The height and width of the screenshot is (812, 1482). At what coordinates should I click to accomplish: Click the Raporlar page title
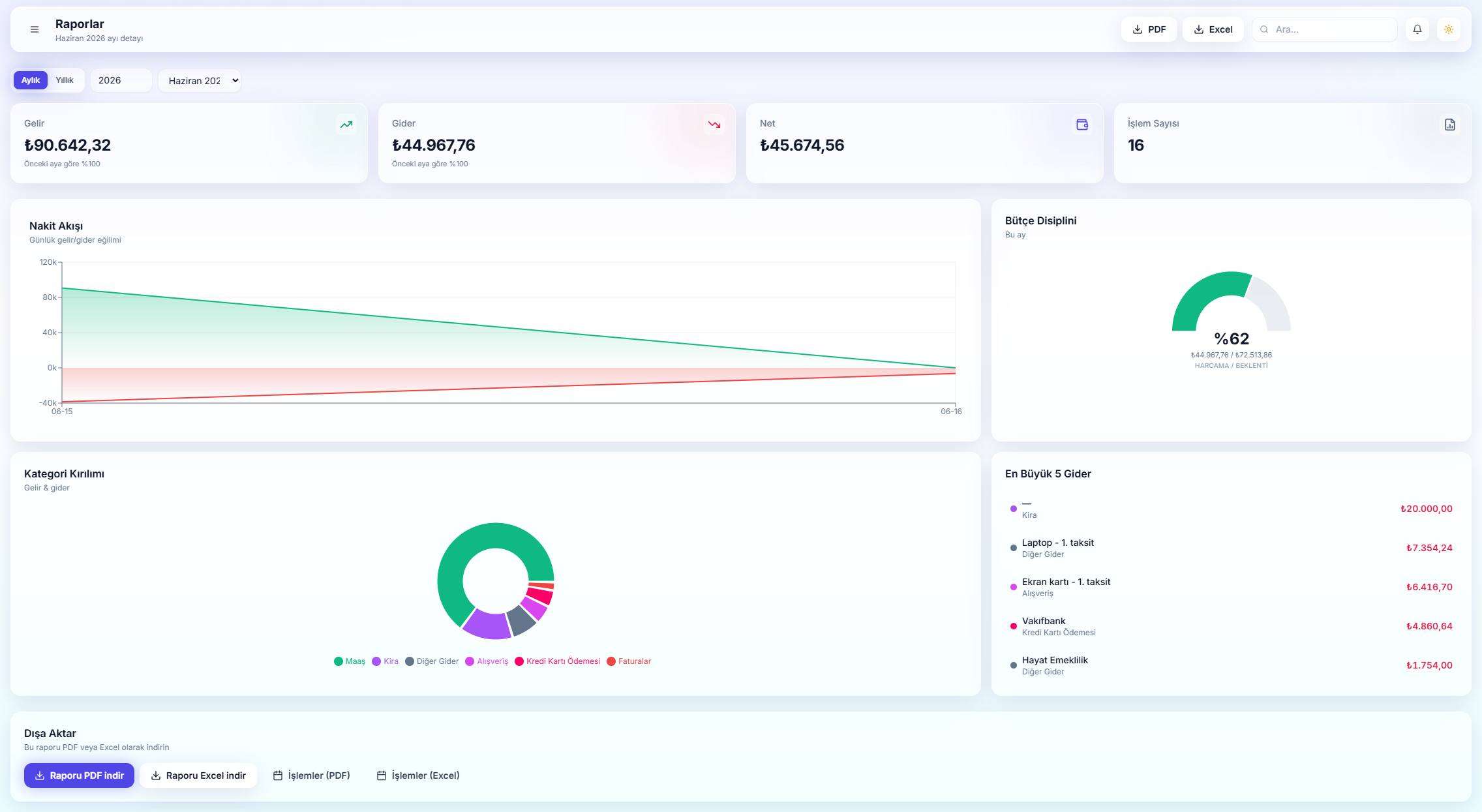[x=80, y=24]
